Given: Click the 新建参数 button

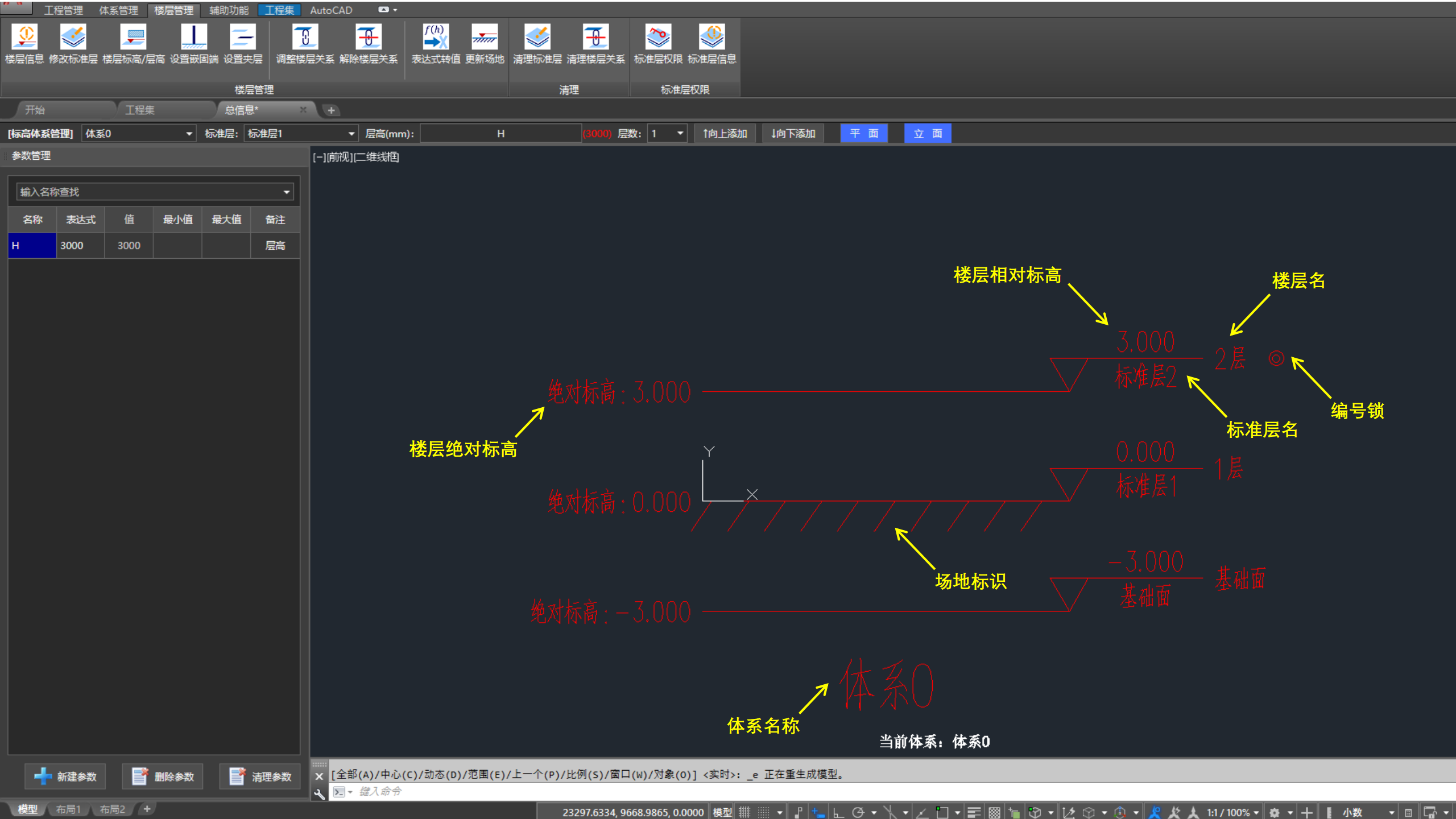Looking at the screenshot, I should (65, 776).
